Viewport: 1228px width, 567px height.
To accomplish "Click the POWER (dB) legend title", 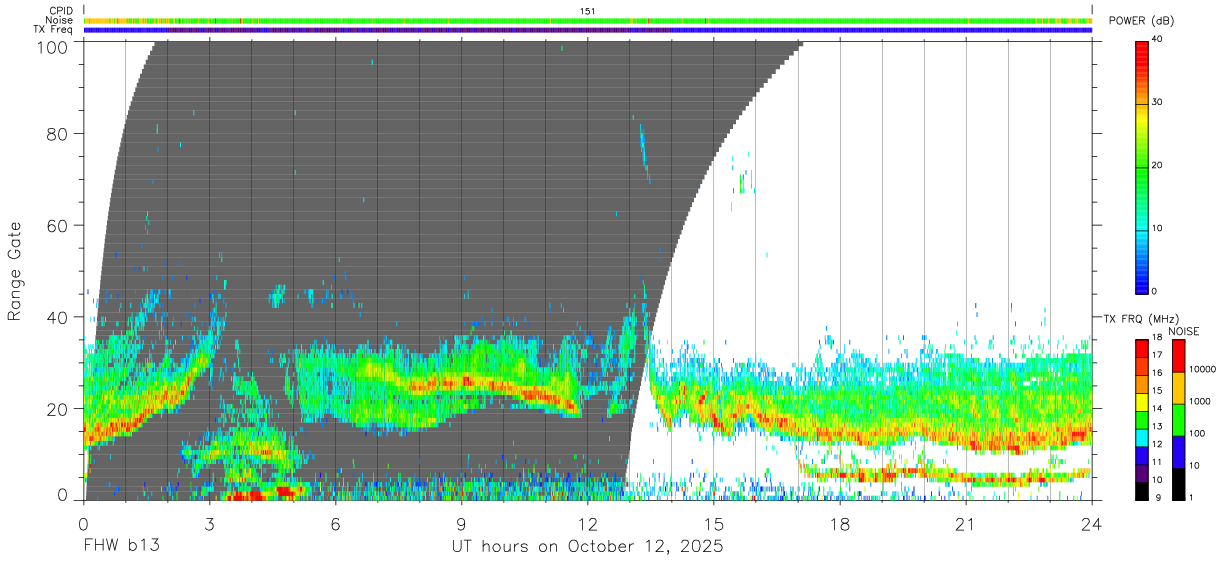I will 1142,21.
